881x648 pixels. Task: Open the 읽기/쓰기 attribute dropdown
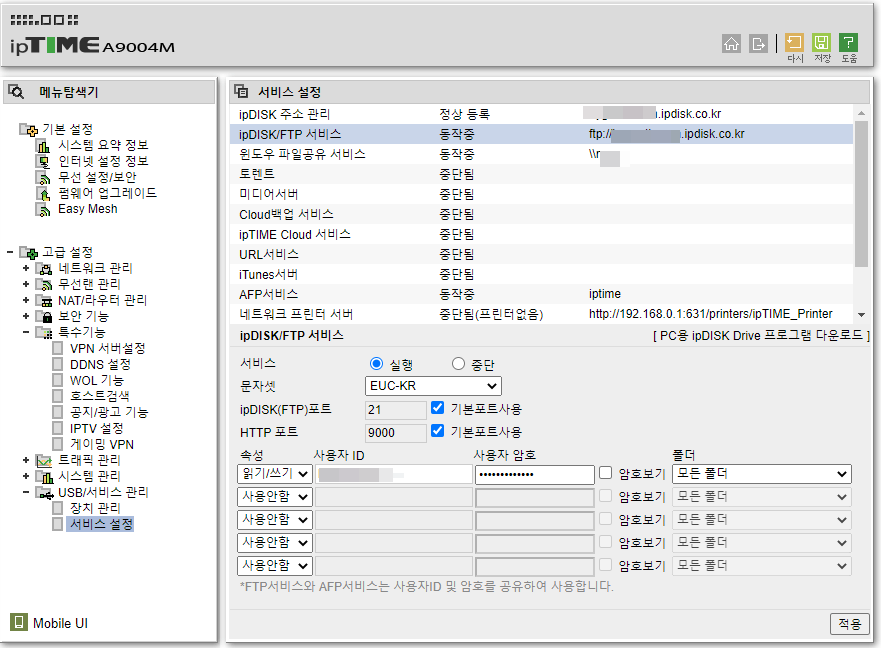click(275, 474)
